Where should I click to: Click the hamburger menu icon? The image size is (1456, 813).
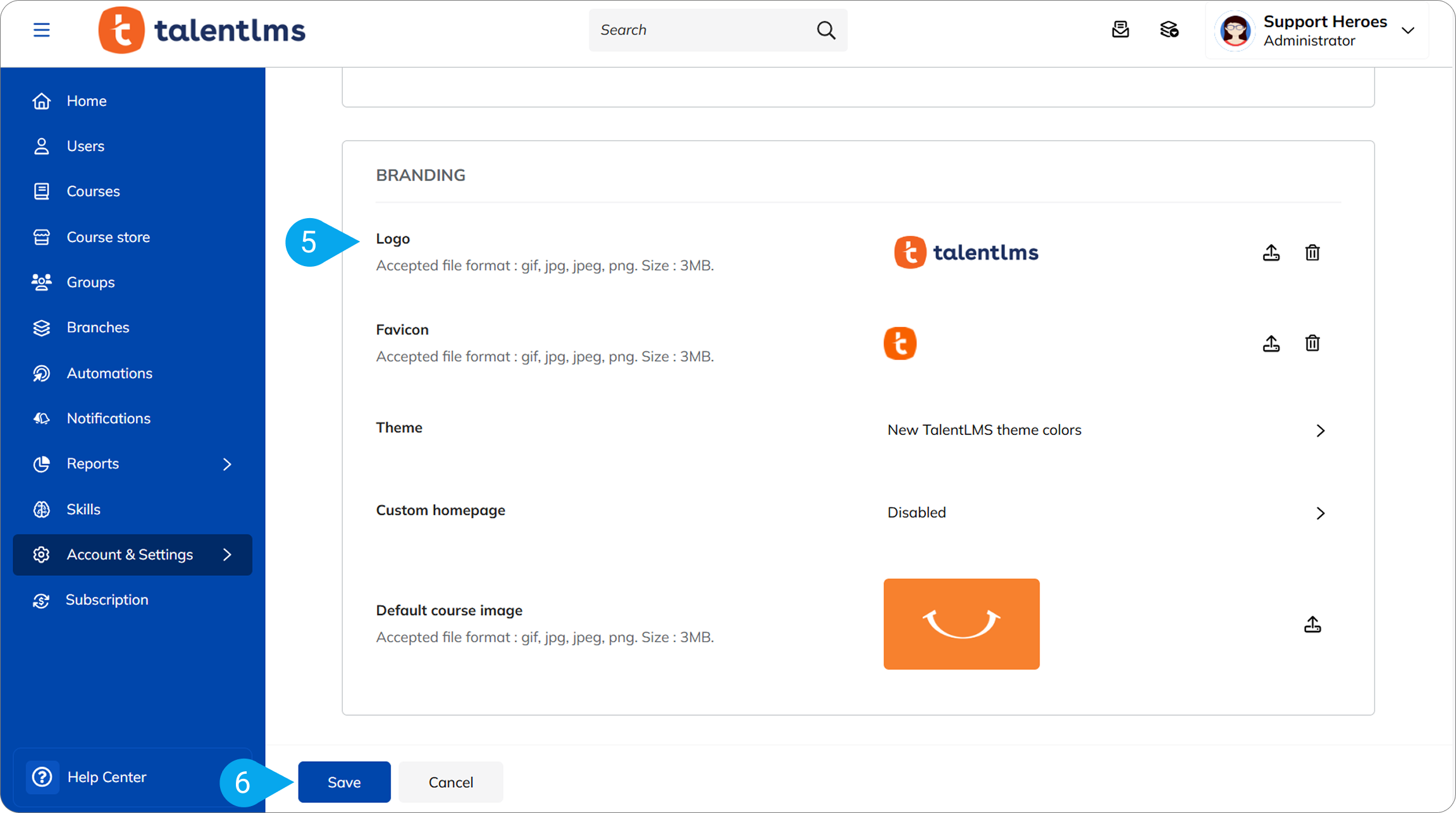pos(42,30)
